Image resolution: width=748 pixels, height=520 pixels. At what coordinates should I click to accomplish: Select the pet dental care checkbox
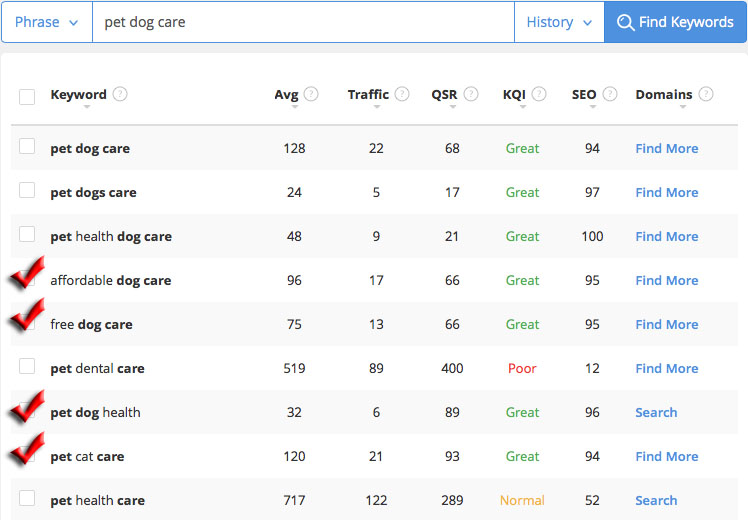point(27,366)
